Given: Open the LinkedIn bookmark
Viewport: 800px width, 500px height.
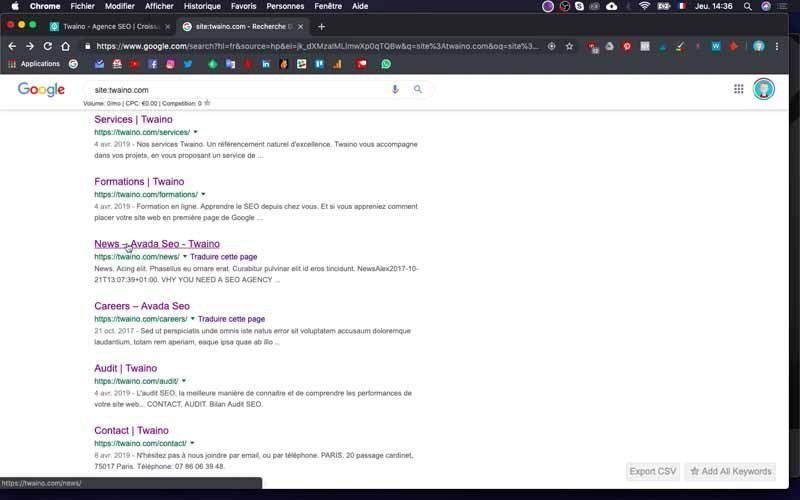Looking at the screenshot, I should coord(266,64).
